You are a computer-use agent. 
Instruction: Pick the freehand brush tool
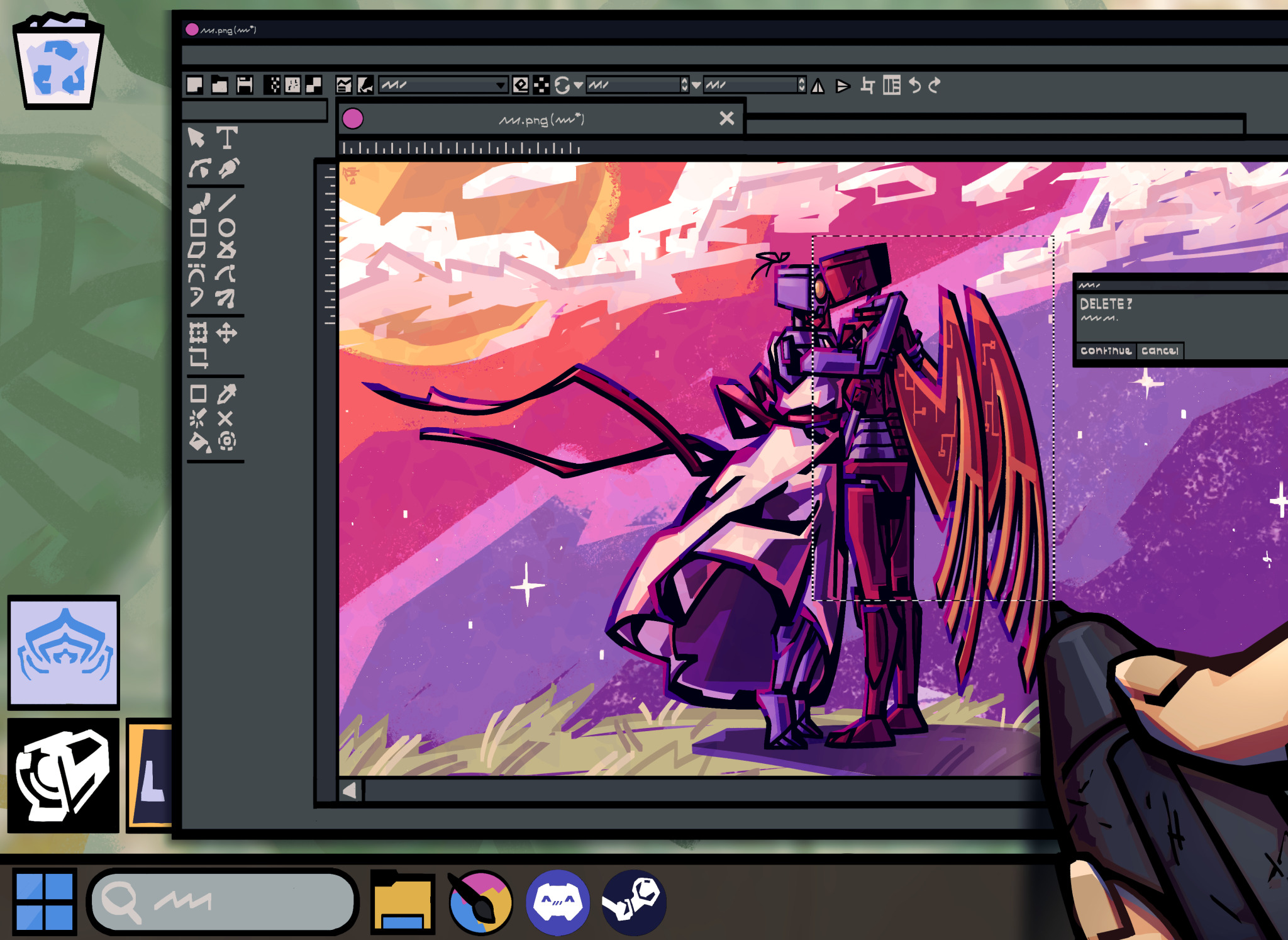(x=199, y=204)
